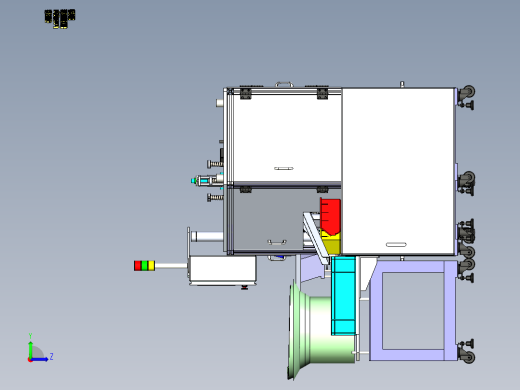520x390 pixels.
Task: Click the handle slot on right cabinet panel
Action: (396, 245)
